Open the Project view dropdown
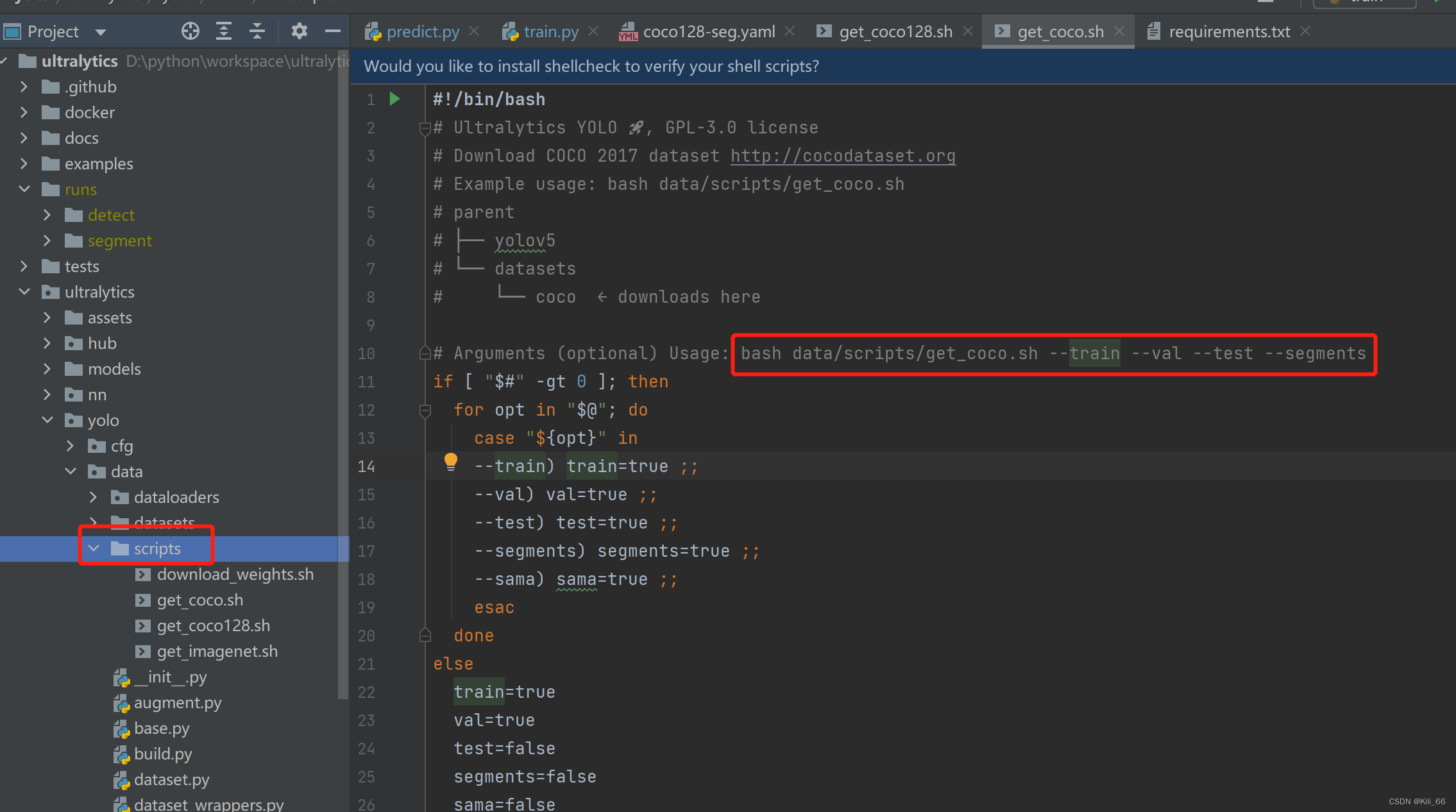1456x812 pixels. pos(100,31)
